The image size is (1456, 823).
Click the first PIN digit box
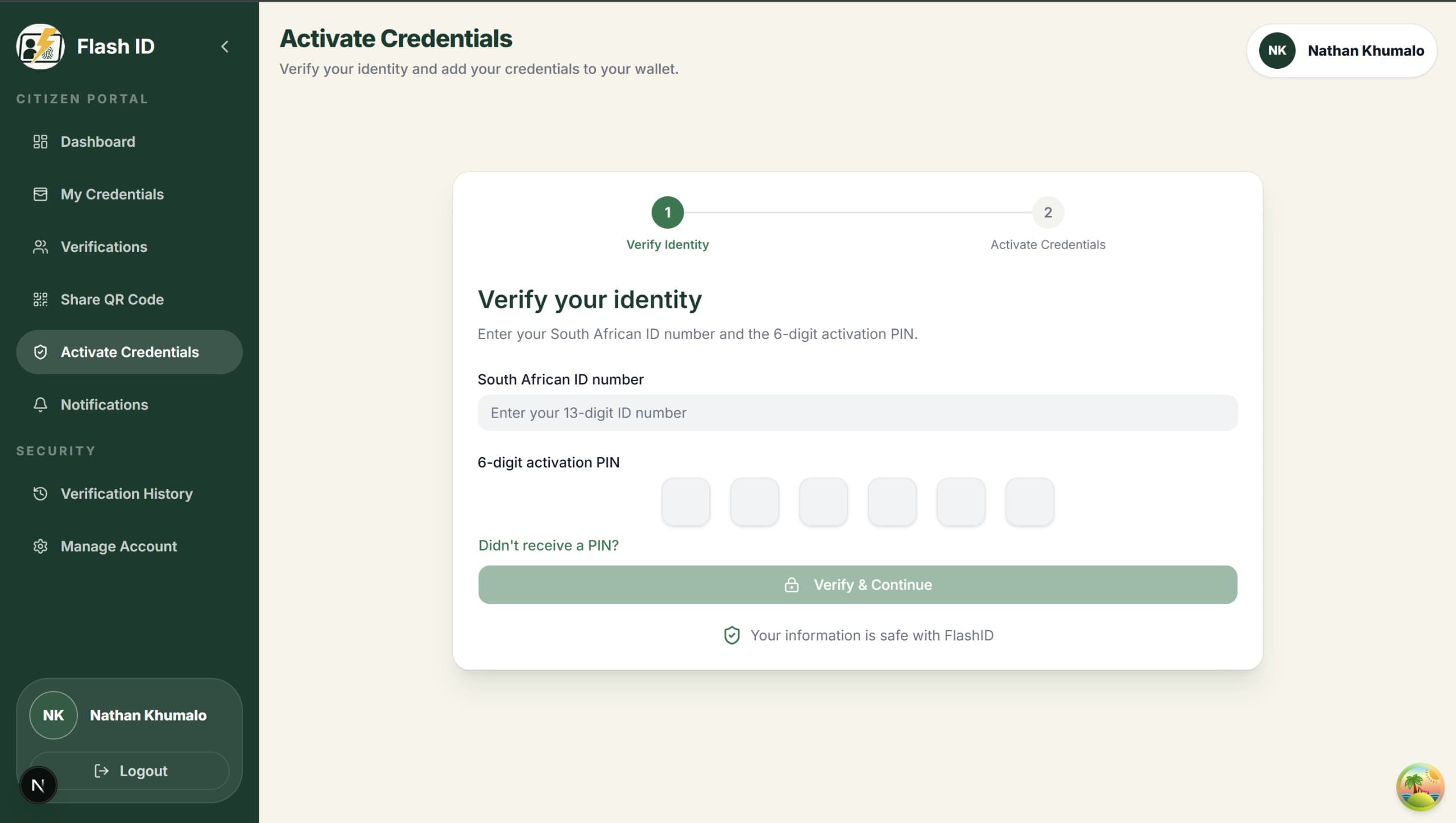(x=686, y=502)
